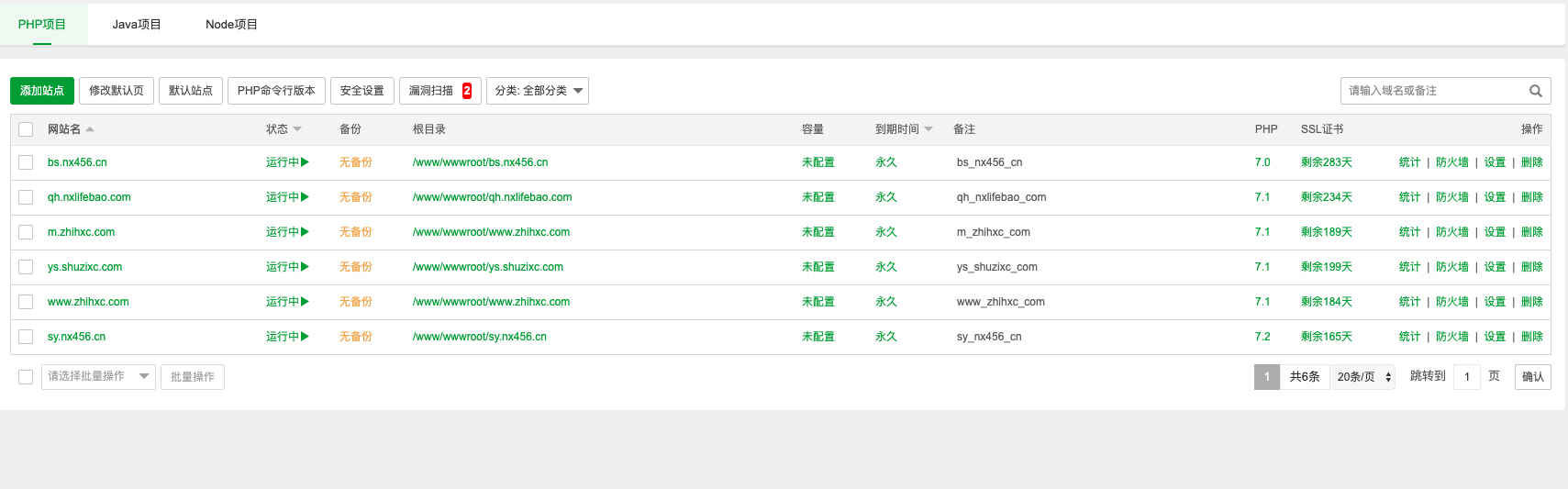Screen dimensions: 1568x489
Task: Click the 到期时间 column sort arrow
Action: pyautogui.click(x=929, y=129)
